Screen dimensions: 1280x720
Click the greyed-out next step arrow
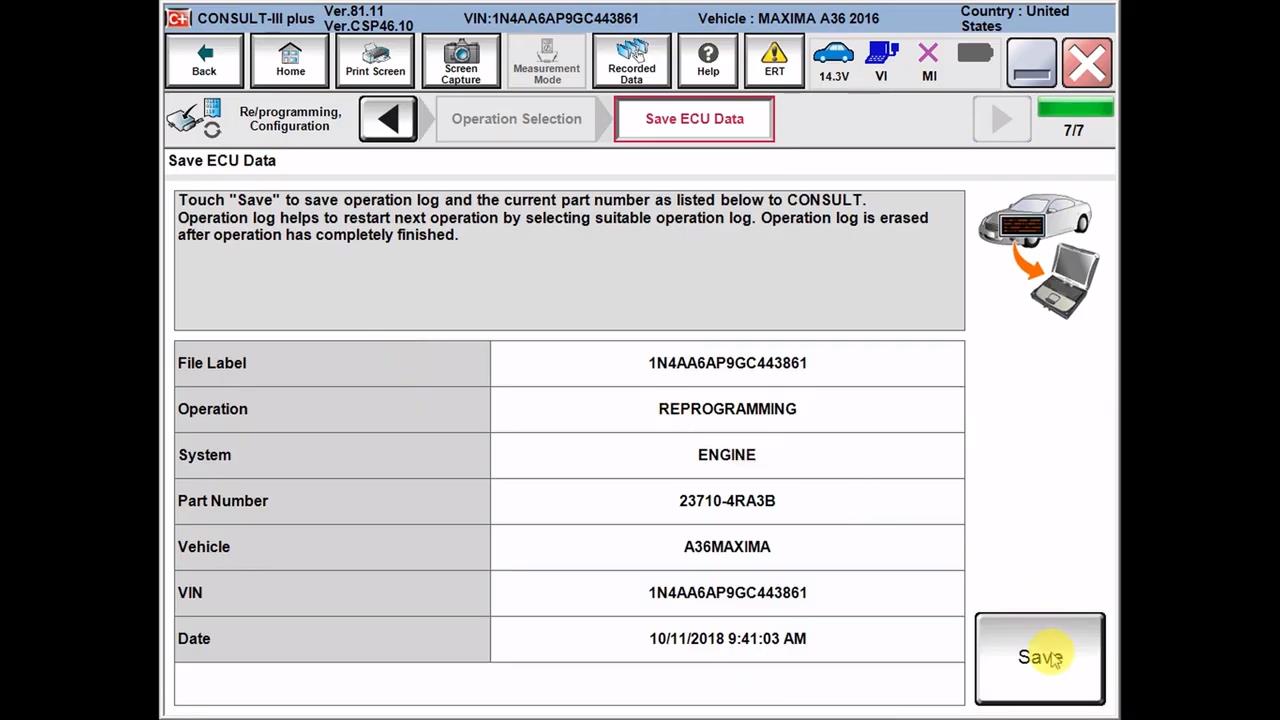(1001, 119)
